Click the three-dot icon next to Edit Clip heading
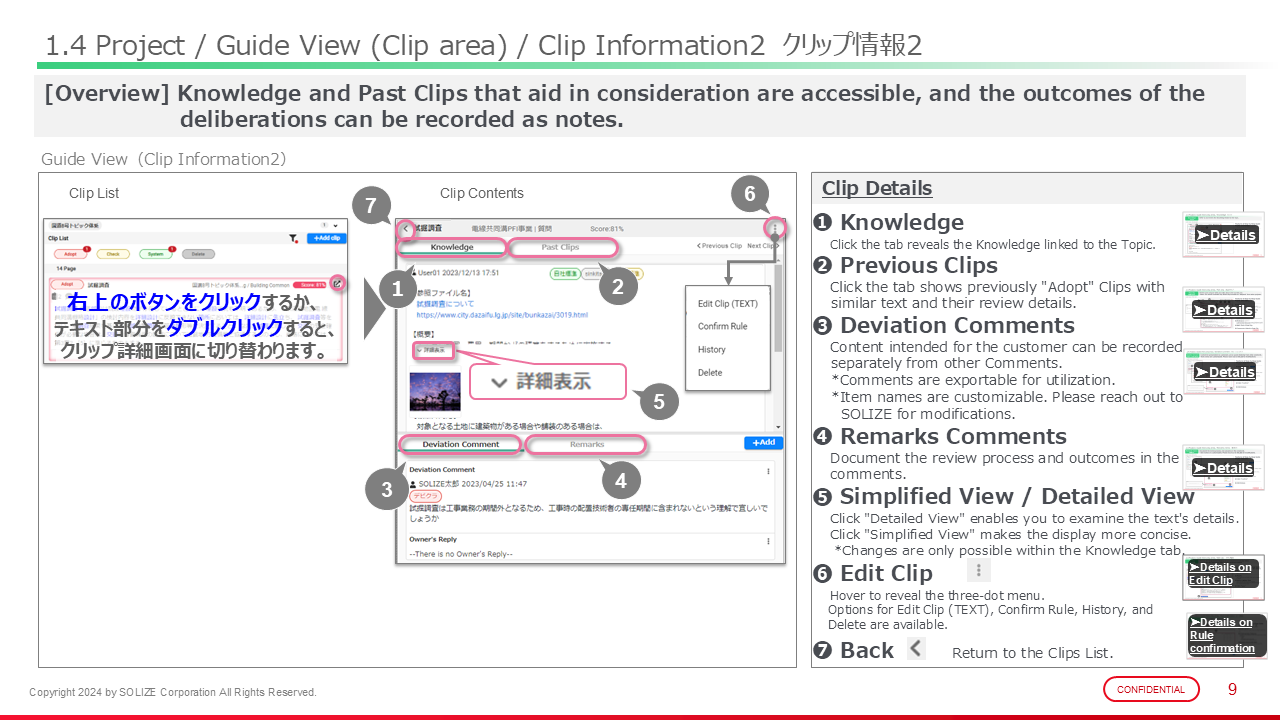 [979, 571]
